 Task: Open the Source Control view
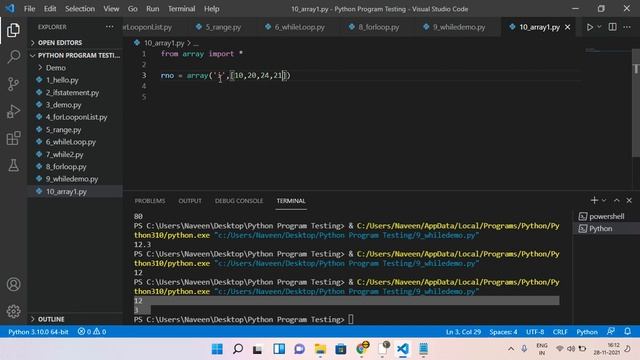point(13,84)
